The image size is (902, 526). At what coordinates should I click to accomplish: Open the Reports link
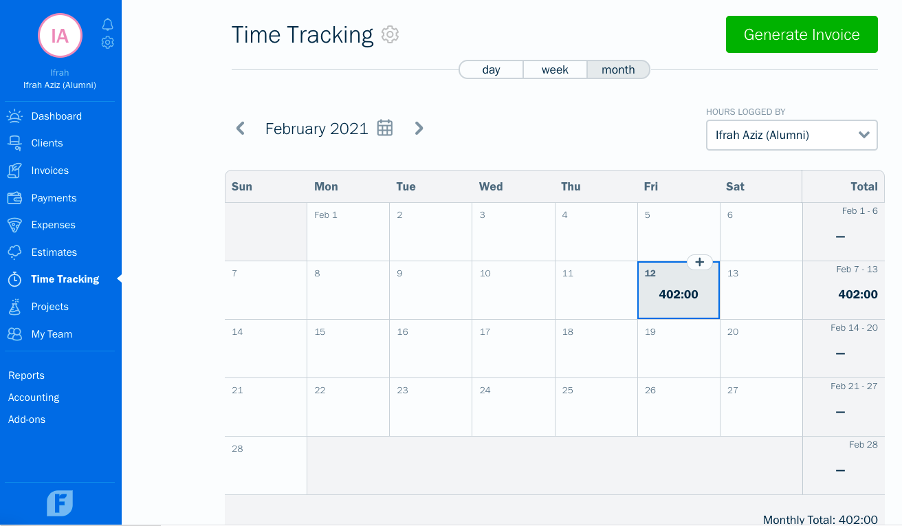[26, 375]
